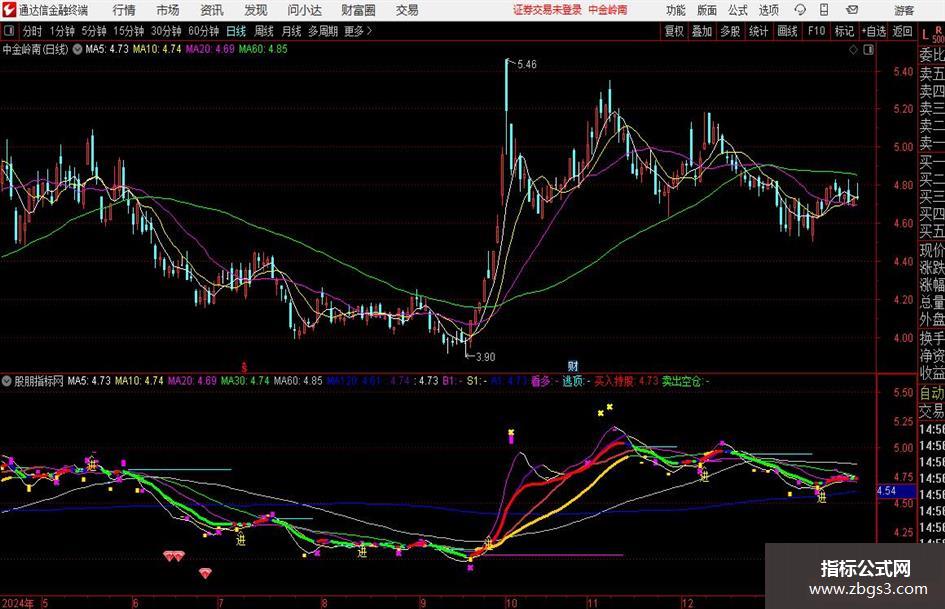Toggle left panel icon beside 分时
The height and width of the screenshot is (609, 945).
(x=9, y=31)
